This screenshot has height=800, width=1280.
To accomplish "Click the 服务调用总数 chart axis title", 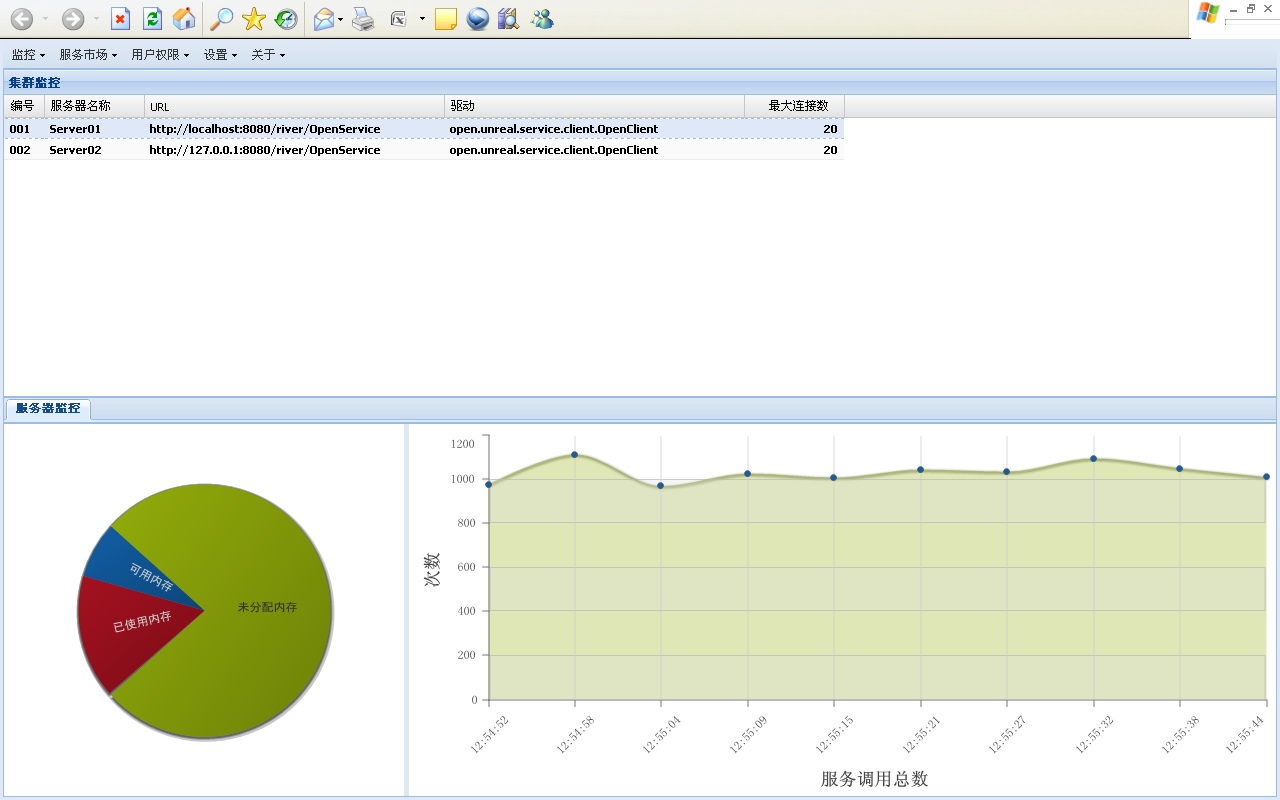I will pyautogui.click(x=874, y=779).
